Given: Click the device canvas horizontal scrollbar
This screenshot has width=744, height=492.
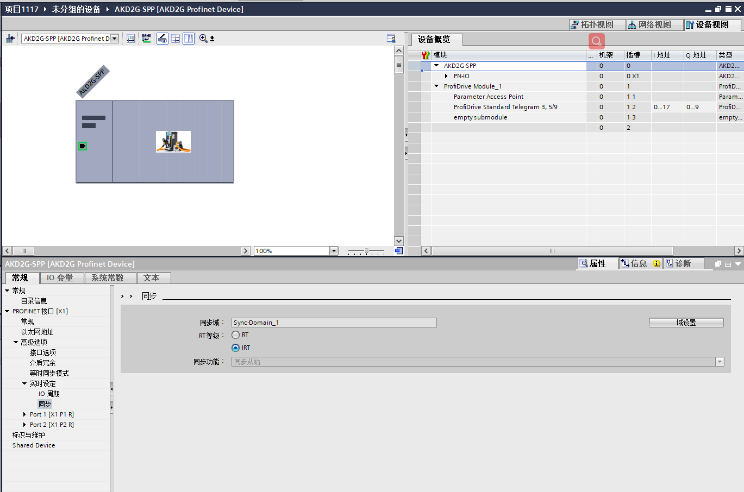Looking at the screenshot, I should 127,251.
